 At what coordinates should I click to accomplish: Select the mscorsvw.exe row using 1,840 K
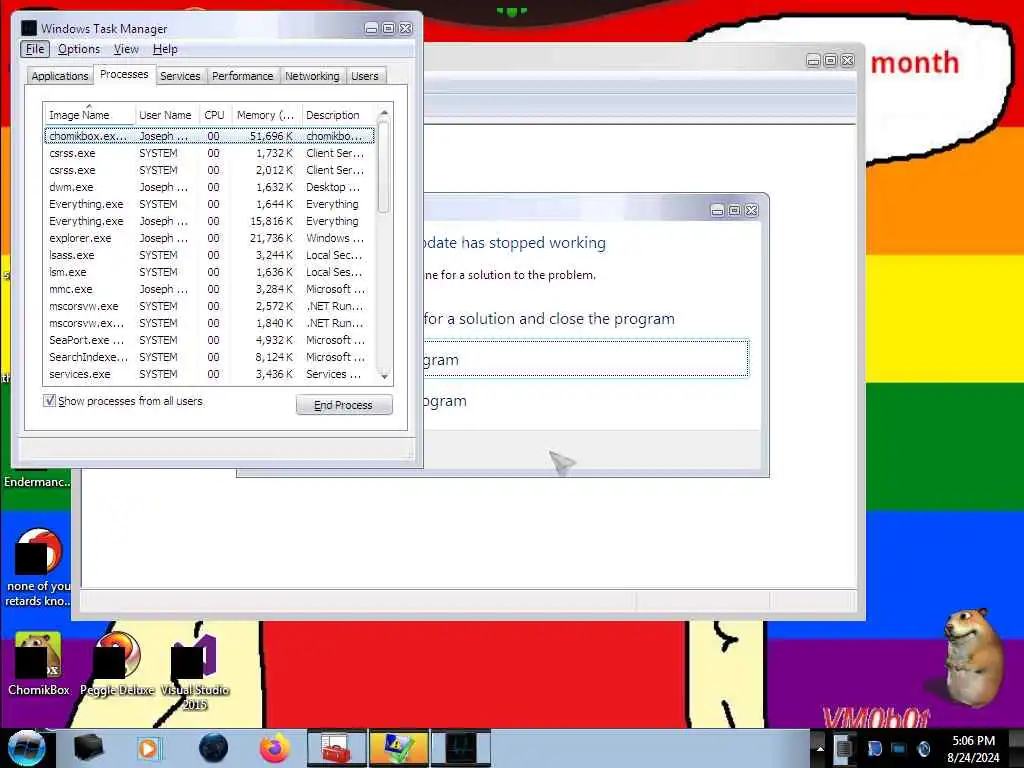coord(209,323)
